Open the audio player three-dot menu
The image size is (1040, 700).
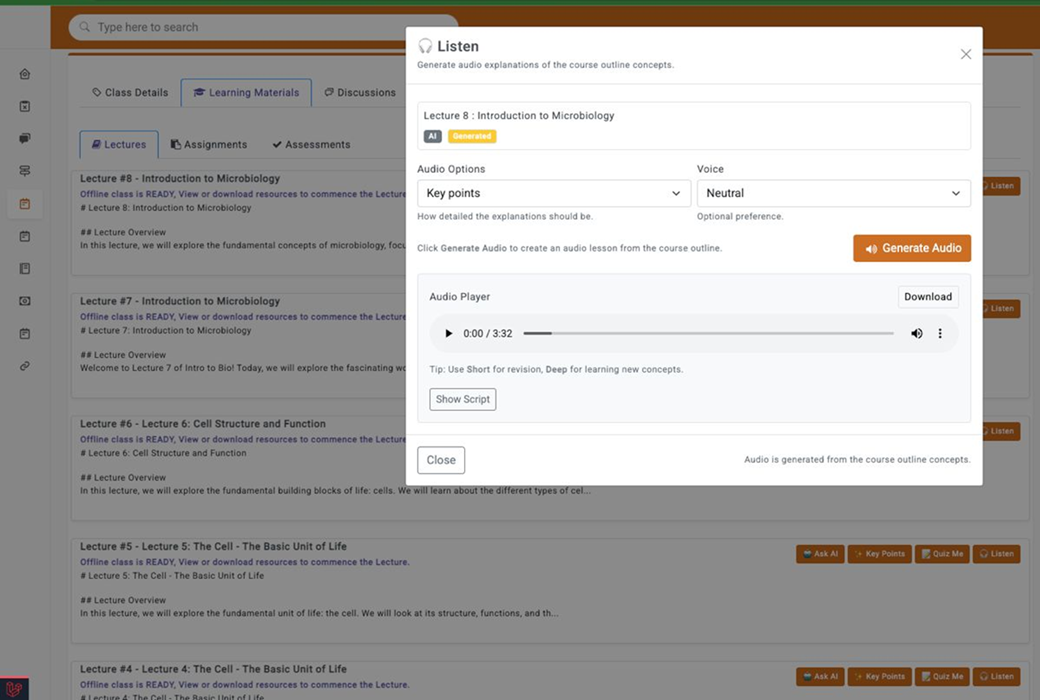[940, 334]
